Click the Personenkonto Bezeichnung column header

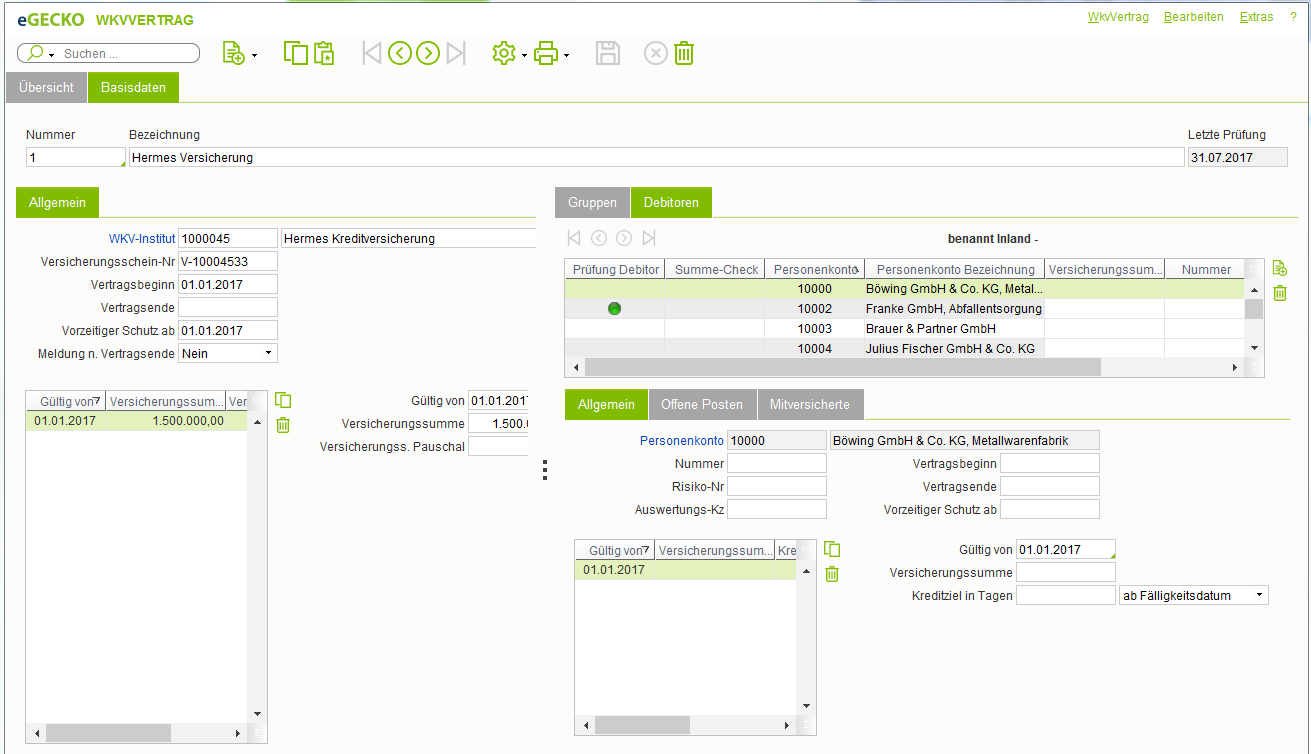tap(955, 269)
